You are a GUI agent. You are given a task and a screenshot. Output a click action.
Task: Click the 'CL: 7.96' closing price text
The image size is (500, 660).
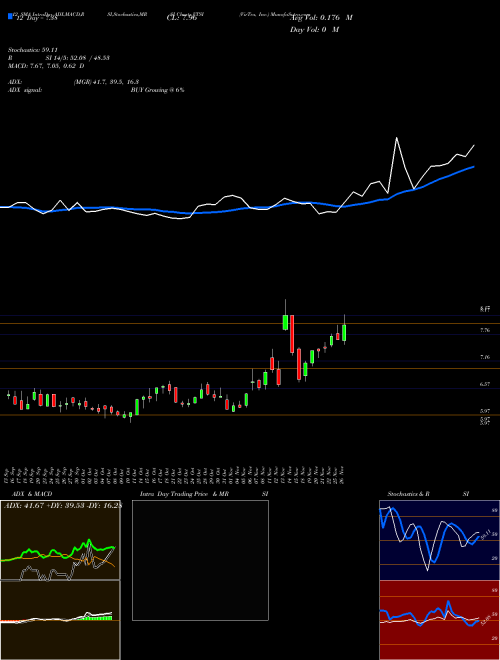tap(182, 18)
